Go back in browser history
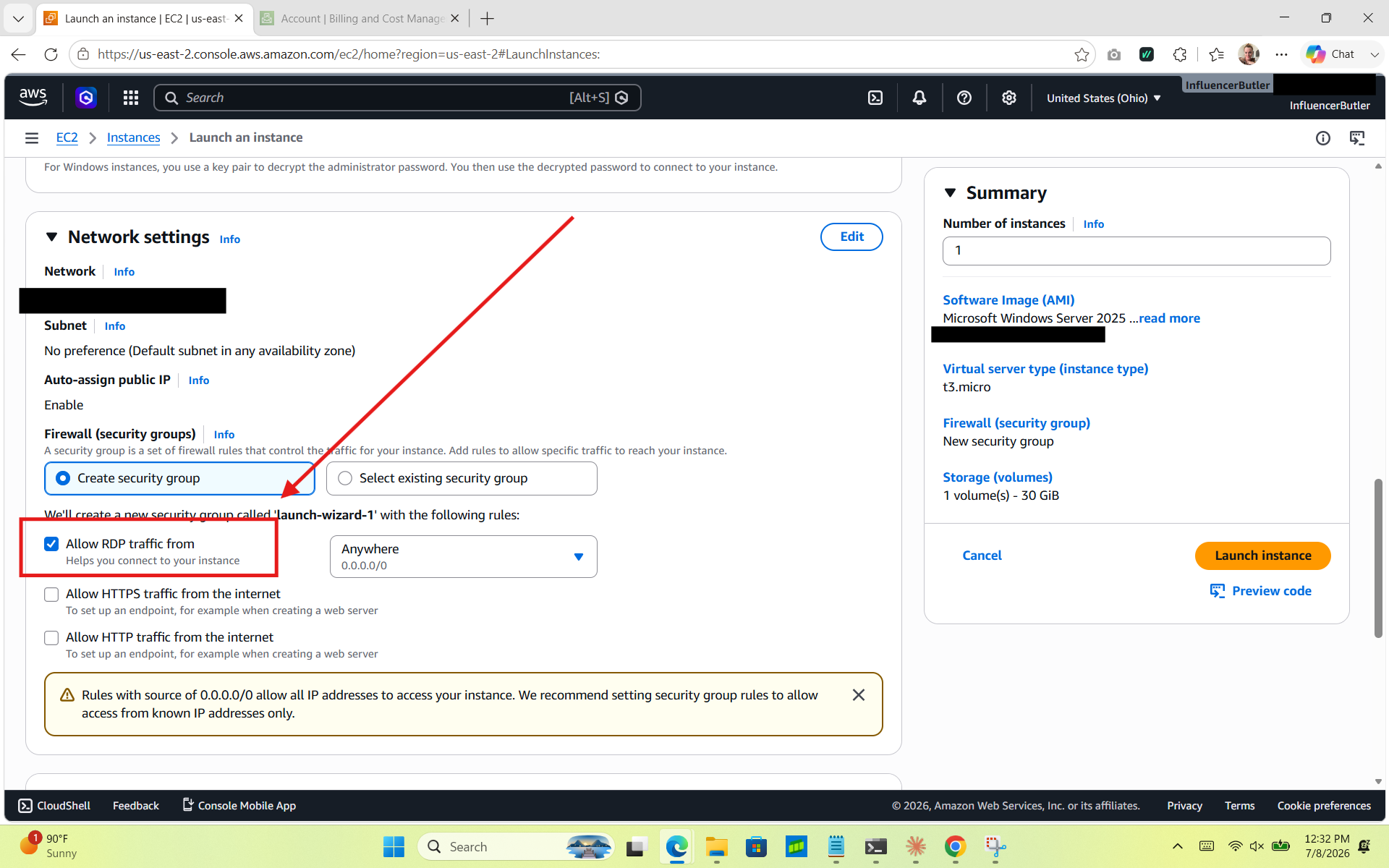The image size is (1389, 868). click(x=19, y=55)
